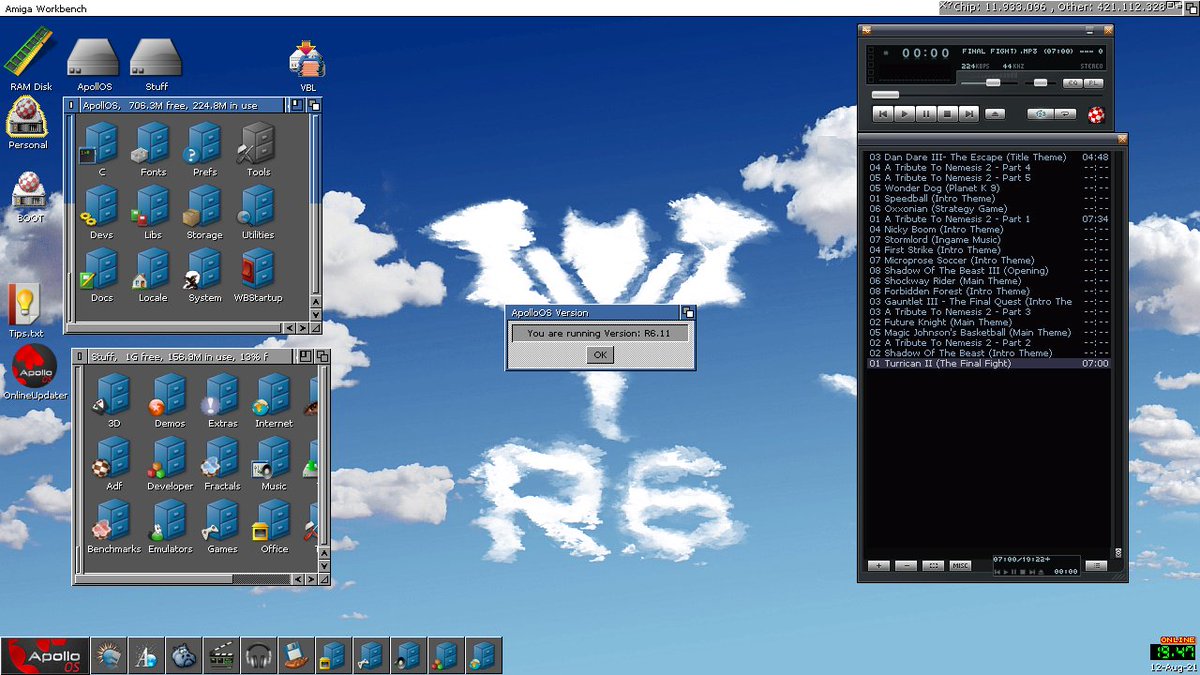This screenshot has height=675, width=1200.
Task: Open the Personal desktop icon
Action: point(28,124)
